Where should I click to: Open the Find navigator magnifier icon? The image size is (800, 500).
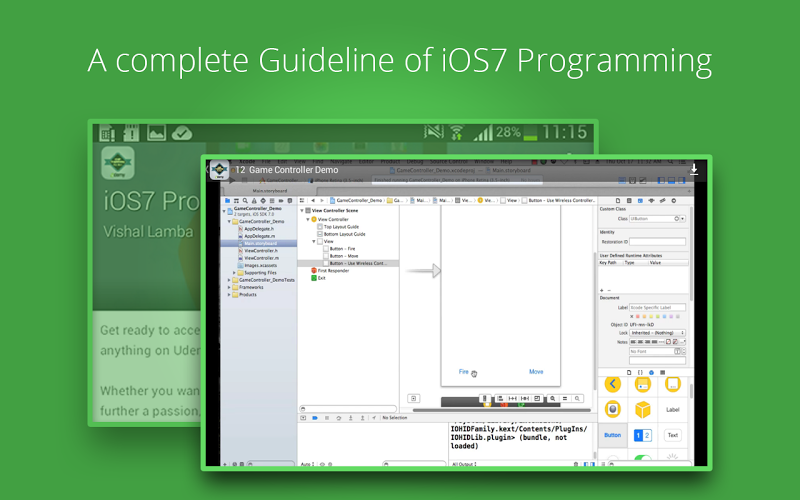click(x=245, y=201)
